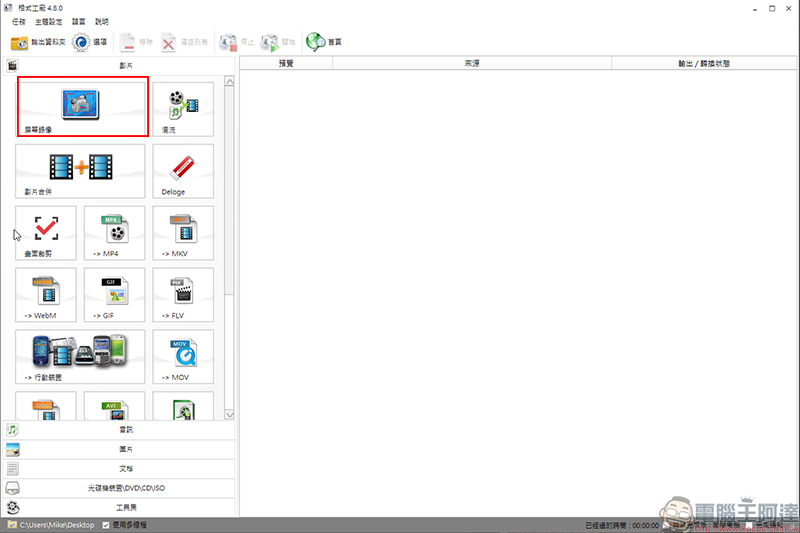The width and height of the screenshot is (800, 533).
Task: Click the 停止 stop toolbar button
Action: [x=236, y=42]
